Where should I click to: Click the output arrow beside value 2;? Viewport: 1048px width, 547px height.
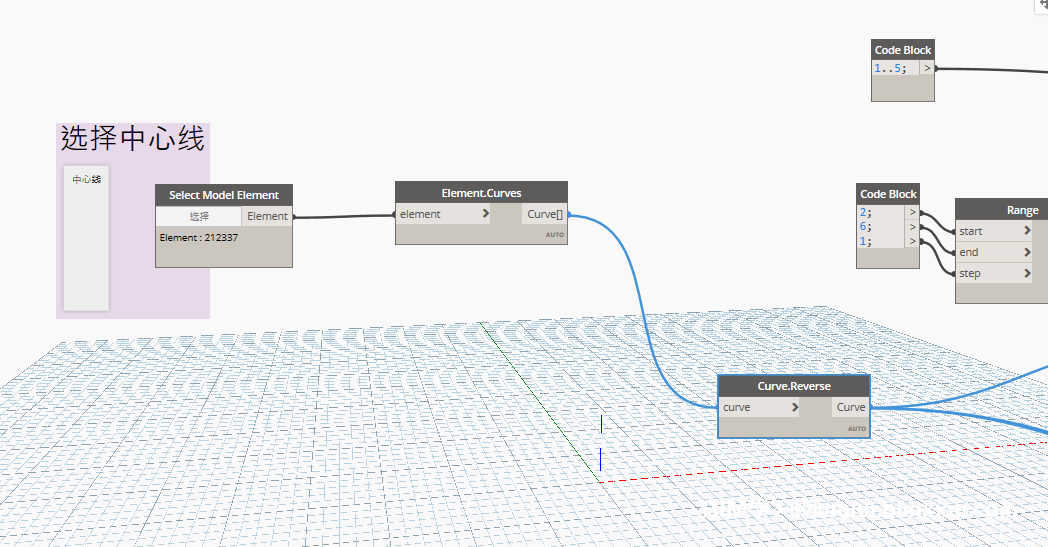(x=911, y=213)
